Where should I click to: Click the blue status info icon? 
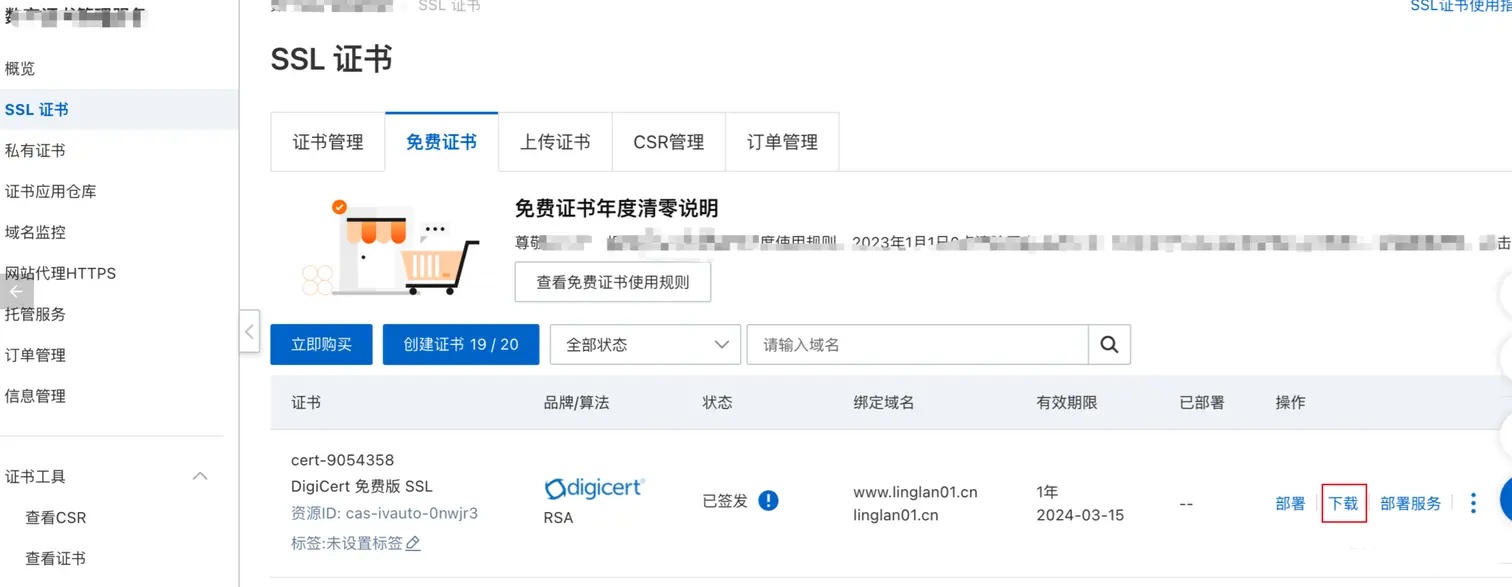pyautogui.click(x=768, y=500)
